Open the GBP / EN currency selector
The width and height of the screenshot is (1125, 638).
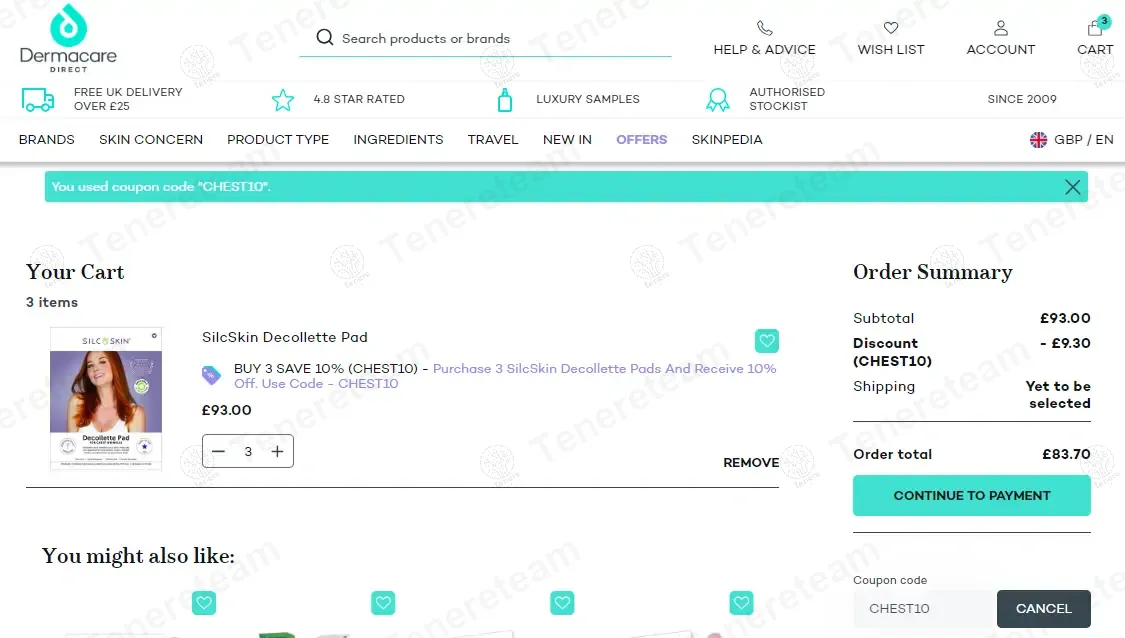[1071, 140]
